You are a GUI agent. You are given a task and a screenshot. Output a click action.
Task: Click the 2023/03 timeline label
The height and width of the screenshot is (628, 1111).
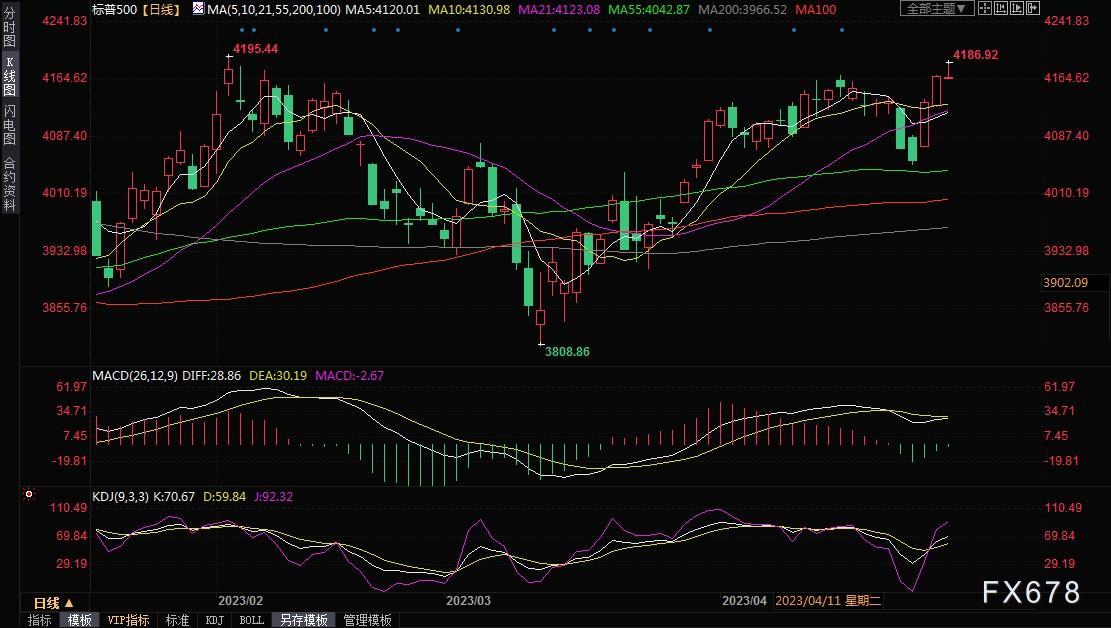coord(468,600)
